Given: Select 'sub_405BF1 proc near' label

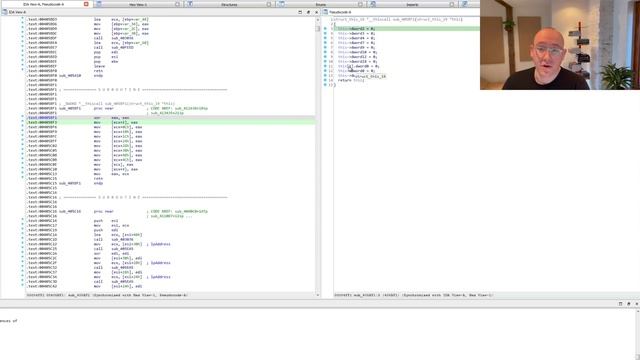Looking at the screenshot, I should click(87, 109).
